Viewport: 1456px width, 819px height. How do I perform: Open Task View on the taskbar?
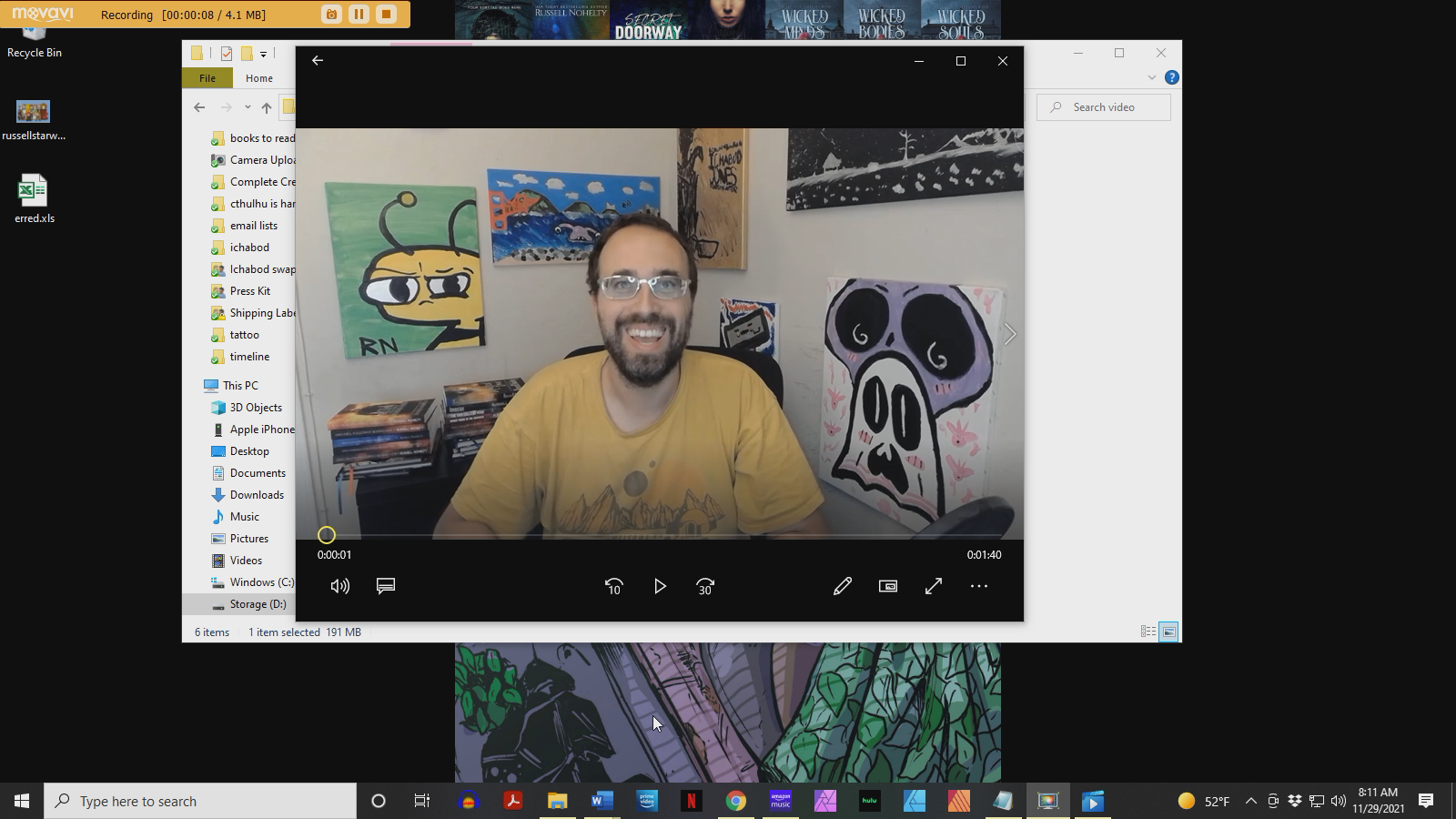click(422, 801)
